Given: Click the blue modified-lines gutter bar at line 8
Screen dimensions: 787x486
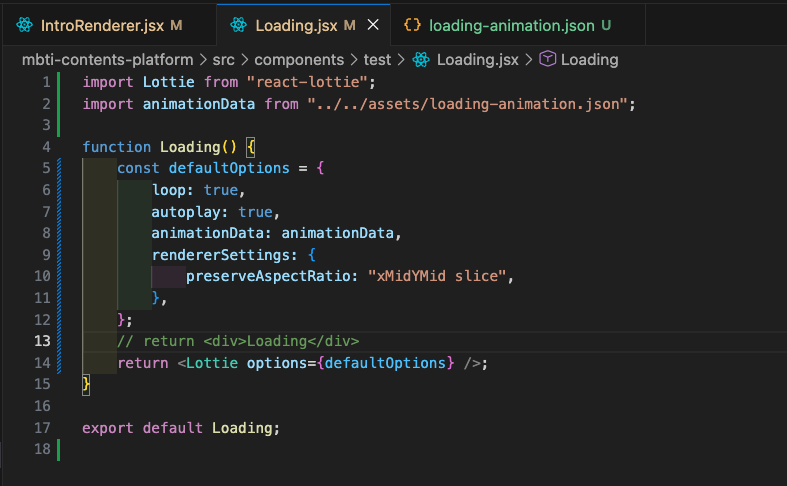Looking at the screenshot, I should 60,233.
